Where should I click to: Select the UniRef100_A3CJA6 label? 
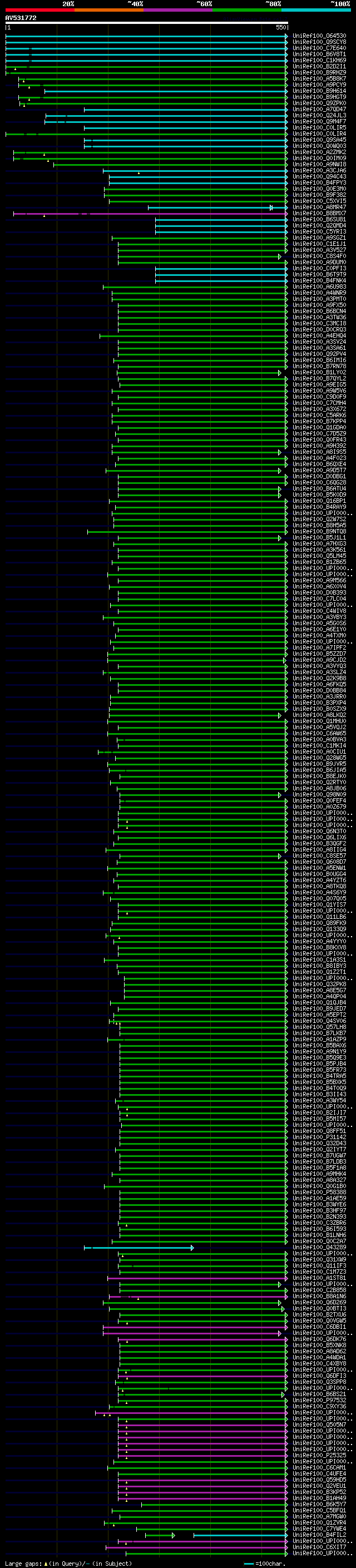[x=319, y=170]
